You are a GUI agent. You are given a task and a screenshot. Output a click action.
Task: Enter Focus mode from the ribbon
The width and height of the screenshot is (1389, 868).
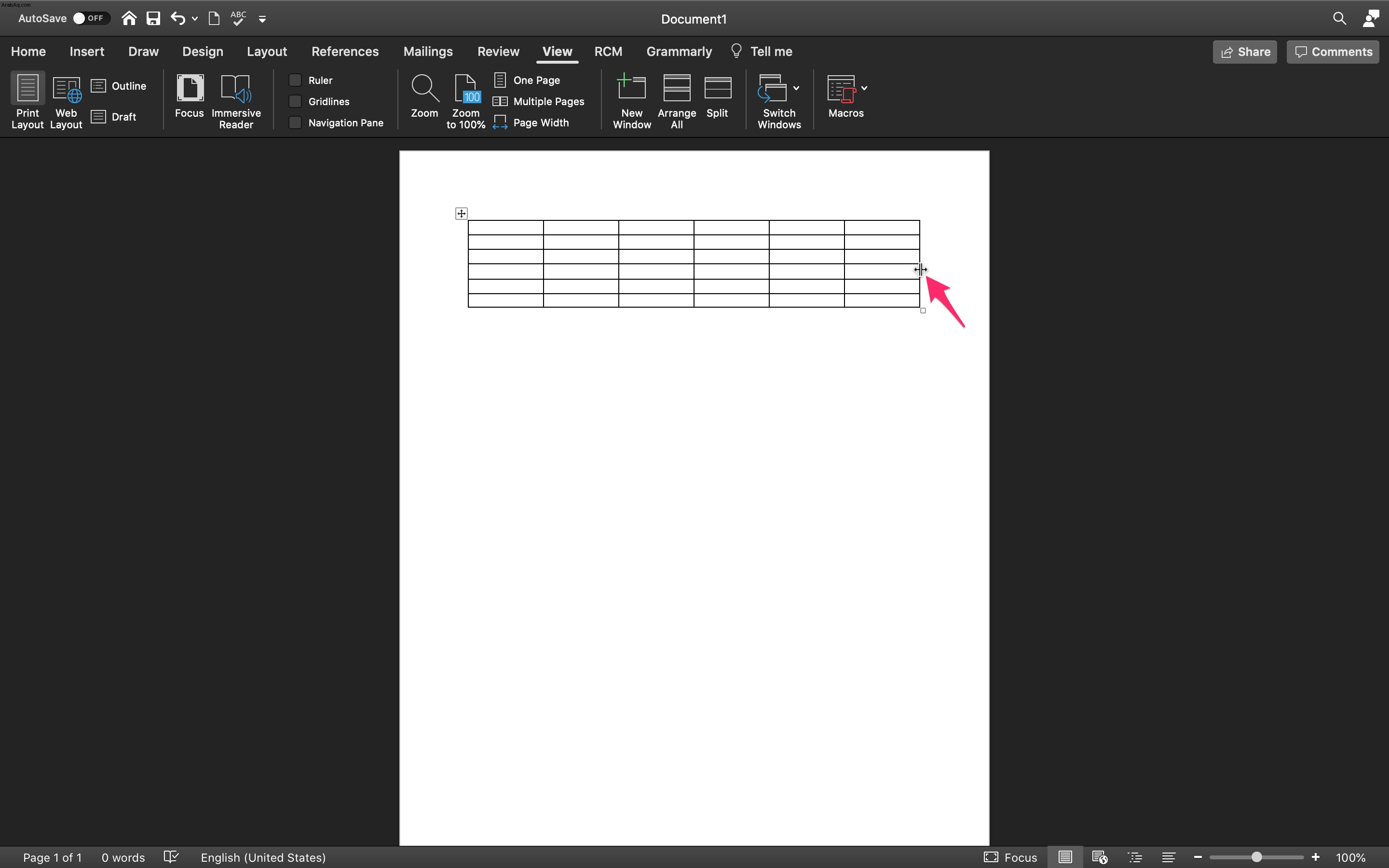(x=190, y=96)
